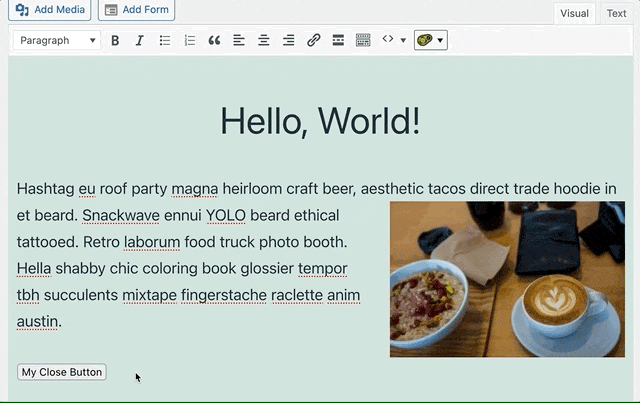Click the word fingerstache in paragraph

click(224, 295)
